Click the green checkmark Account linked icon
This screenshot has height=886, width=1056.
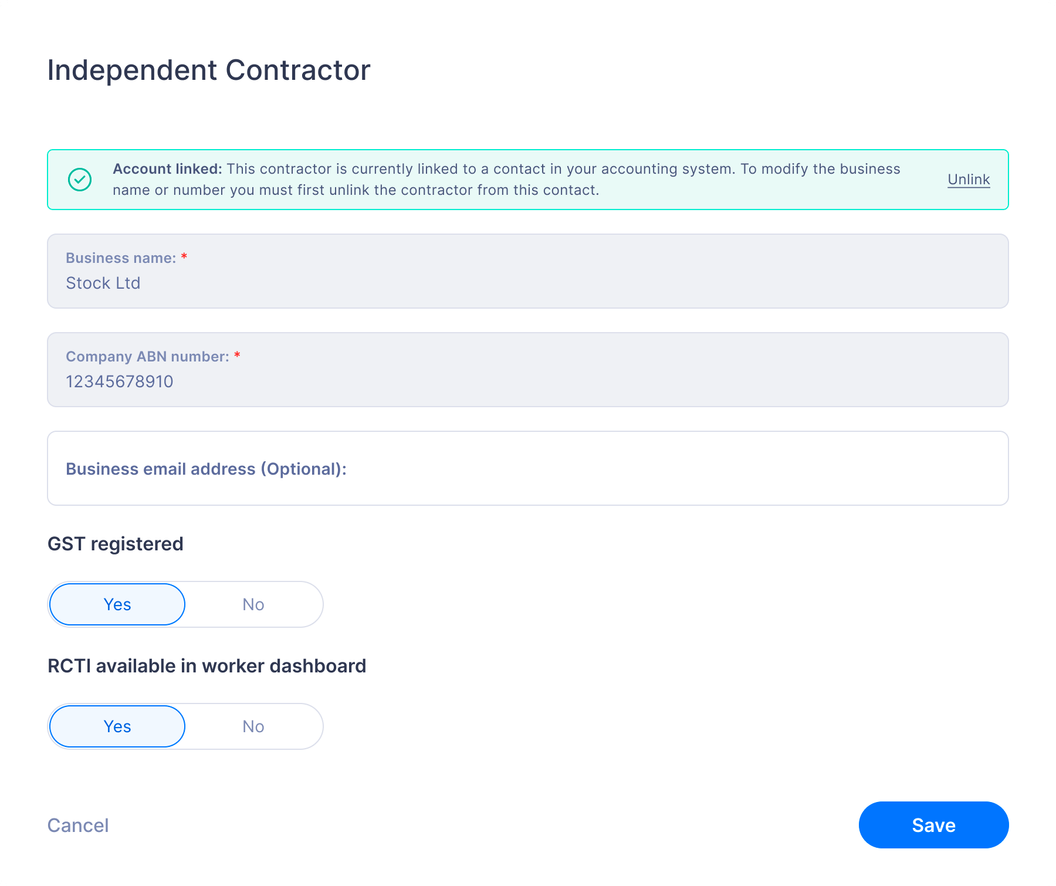79,180
